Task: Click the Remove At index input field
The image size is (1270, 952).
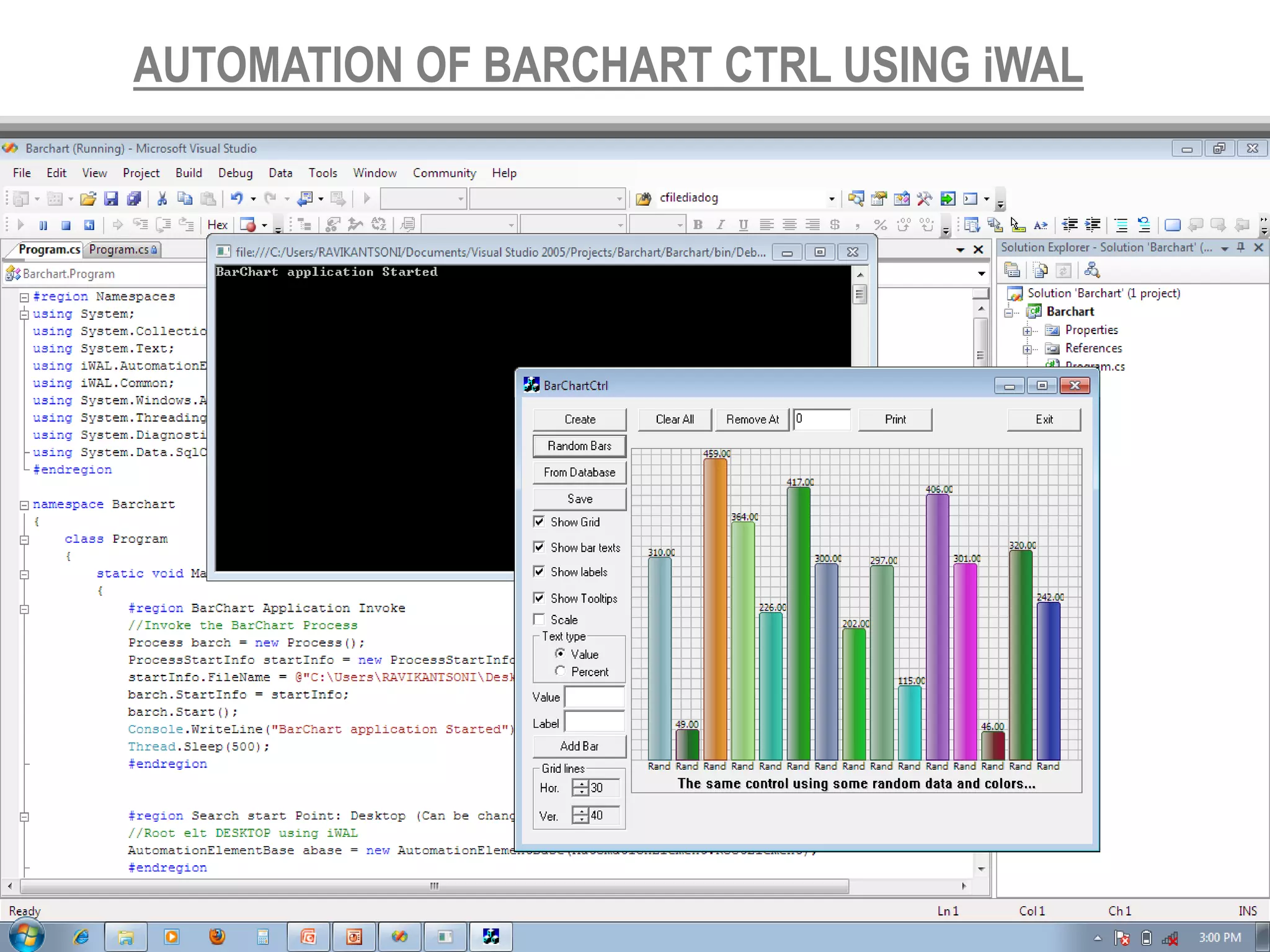Action: [x=822, y=420]
